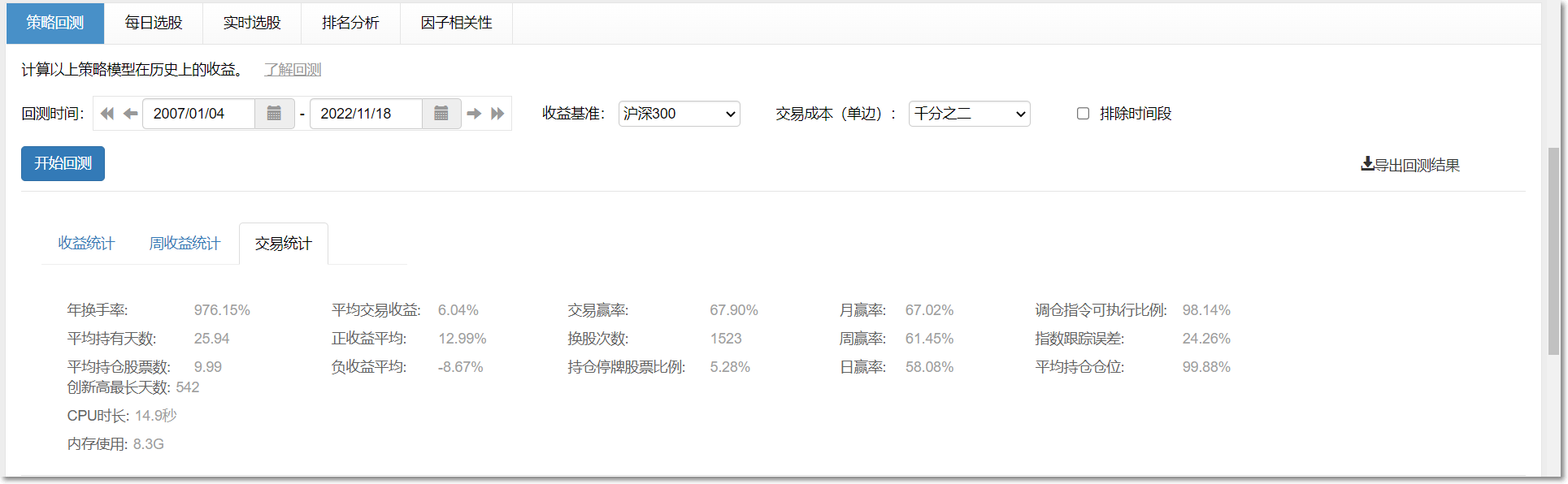Step end date forward with right arrow
The image size is (1568, 484).
(x=475, y=114)
